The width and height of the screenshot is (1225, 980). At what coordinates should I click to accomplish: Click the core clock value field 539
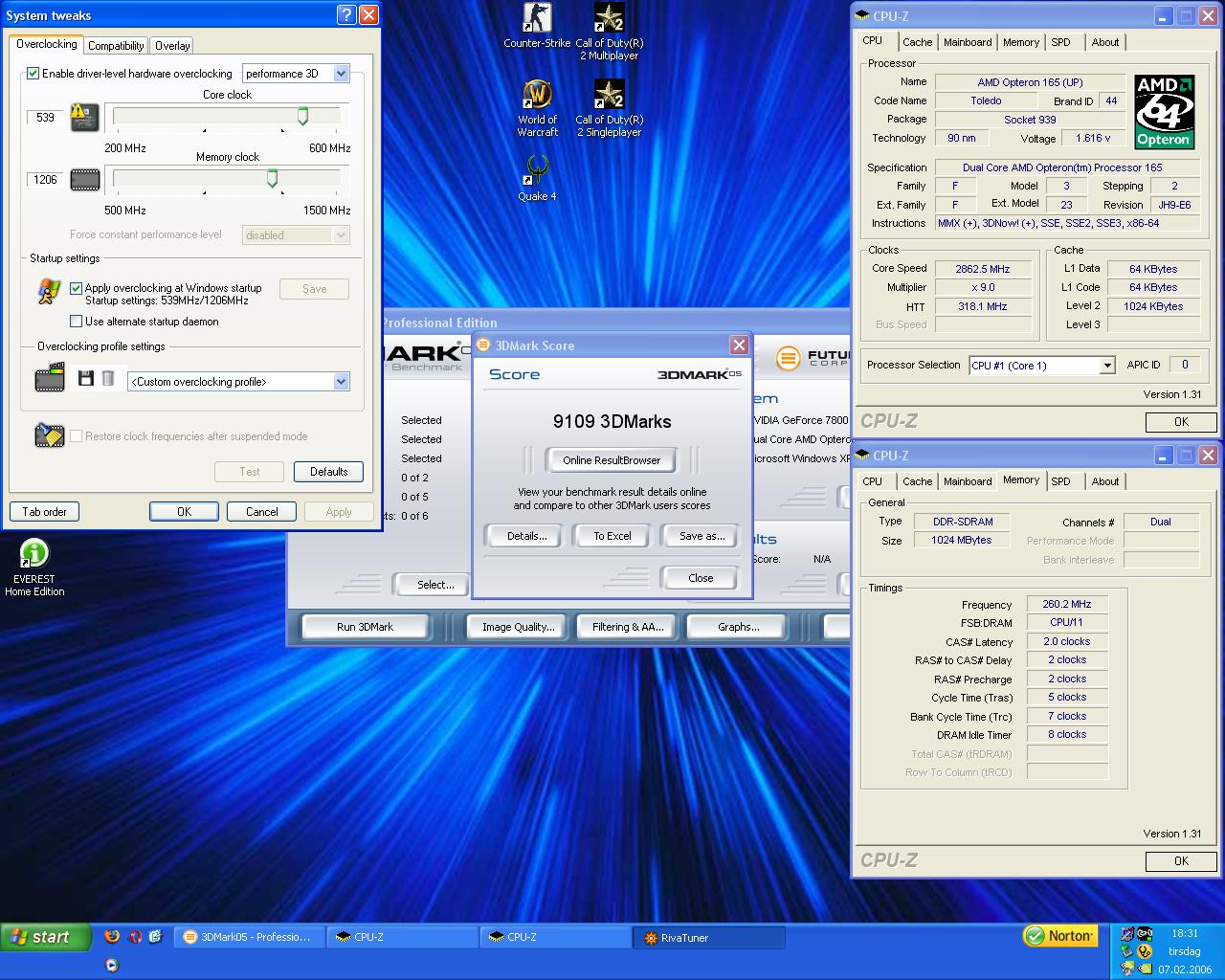[x=45, y=118]
